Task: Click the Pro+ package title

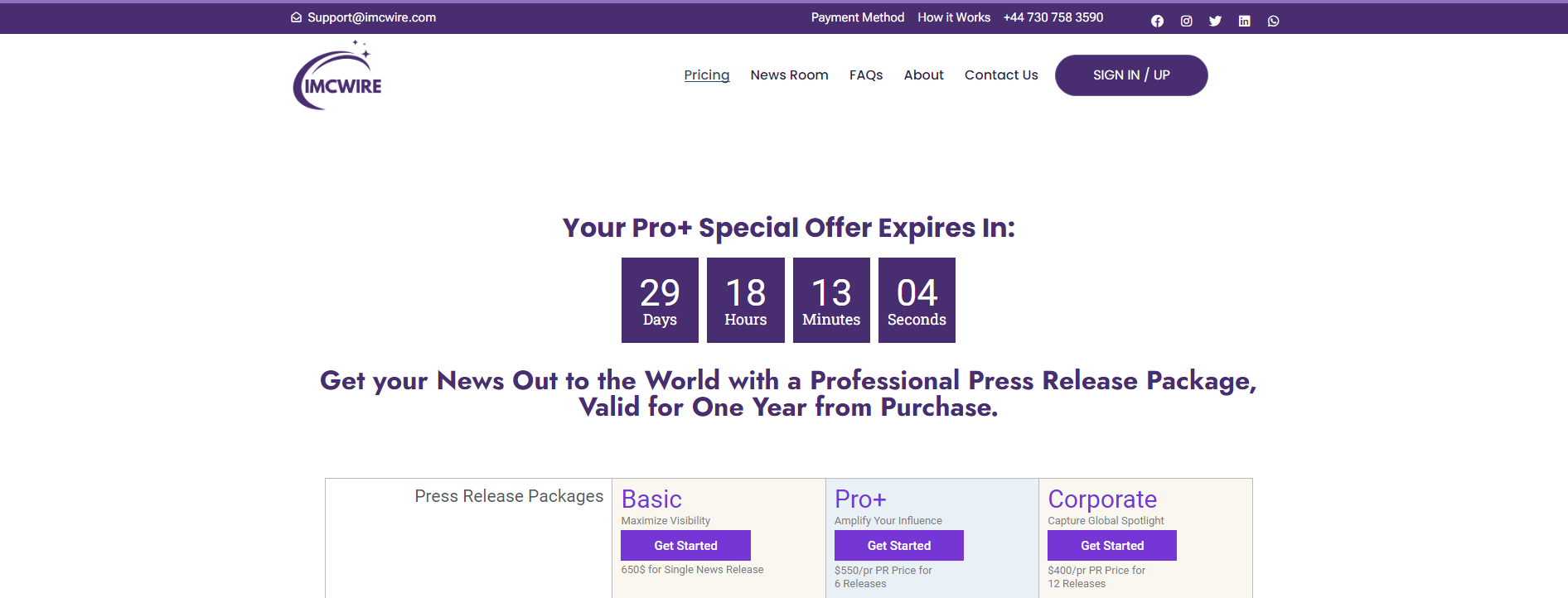Action: click(860, 499)
